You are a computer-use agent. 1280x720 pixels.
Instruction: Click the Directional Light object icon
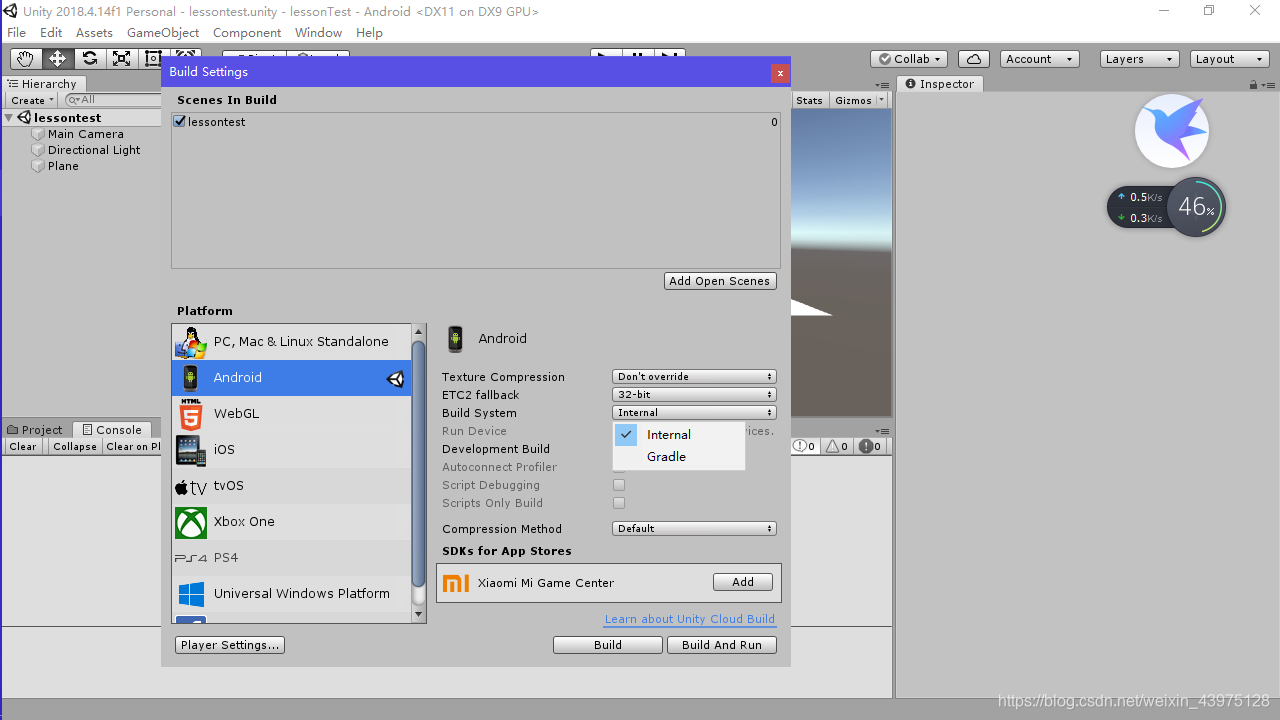tap(38, 150)
